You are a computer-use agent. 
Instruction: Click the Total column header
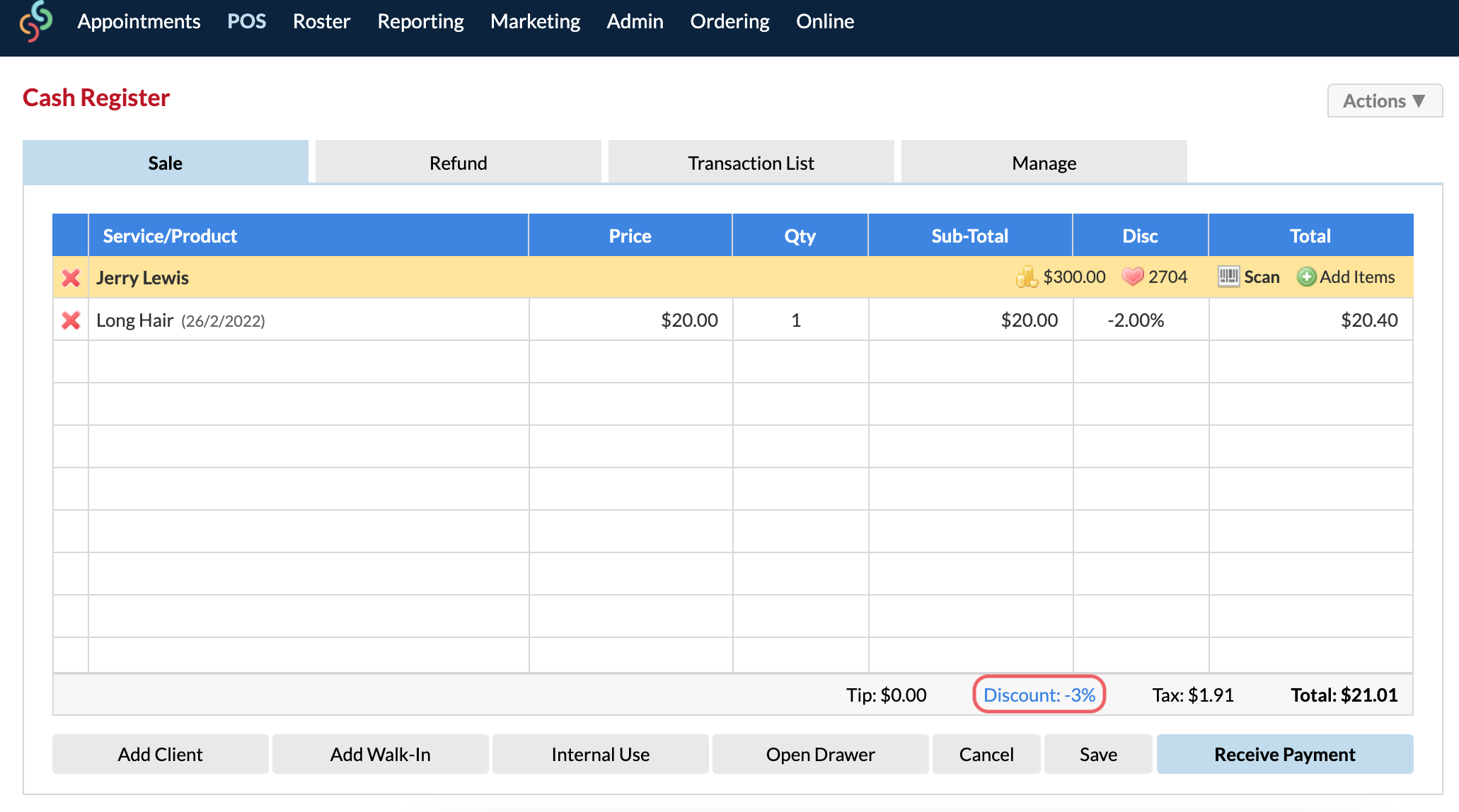coord(1310,236)
